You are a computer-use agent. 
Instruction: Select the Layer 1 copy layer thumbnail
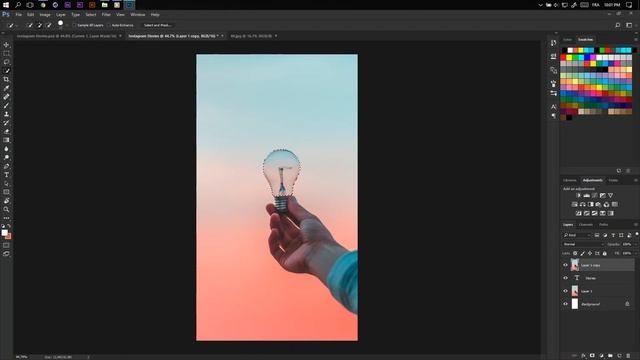click(575, 265)
